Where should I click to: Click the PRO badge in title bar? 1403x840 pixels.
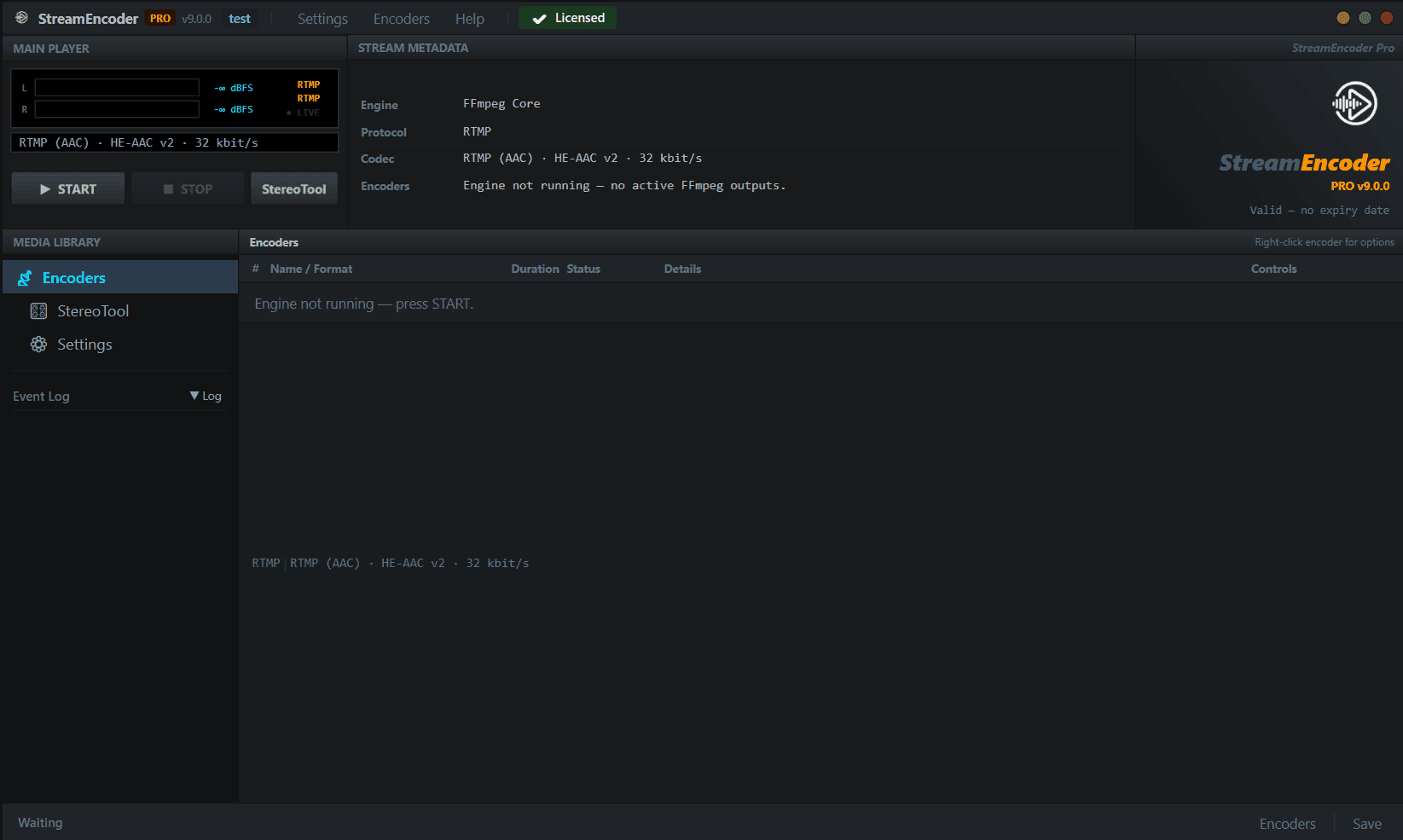(160, 19)
